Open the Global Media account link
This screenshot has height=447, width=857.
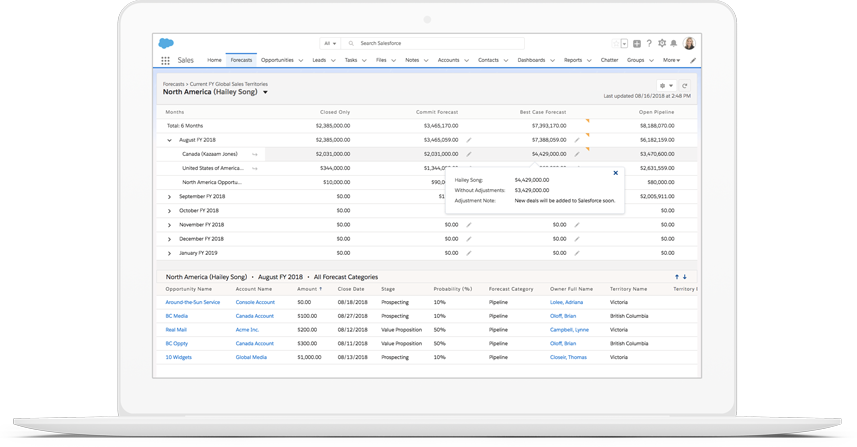coord(251,357)
